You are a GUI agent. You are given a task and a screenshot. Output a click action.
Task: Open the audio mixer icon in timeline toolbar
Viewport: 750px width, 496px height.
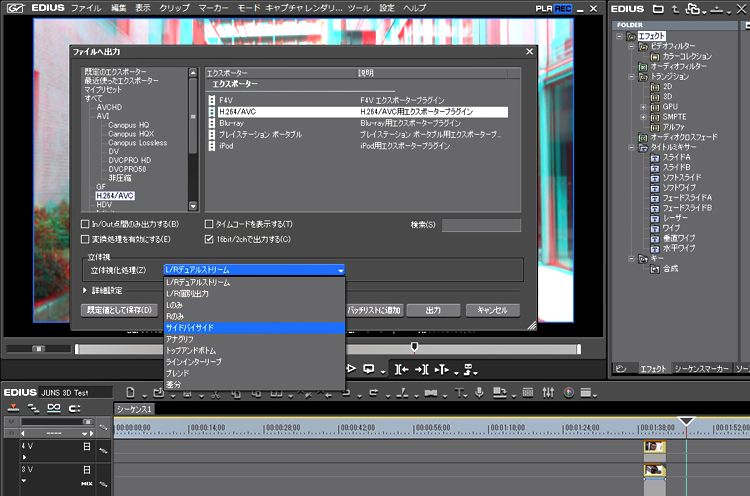[548, 393]
